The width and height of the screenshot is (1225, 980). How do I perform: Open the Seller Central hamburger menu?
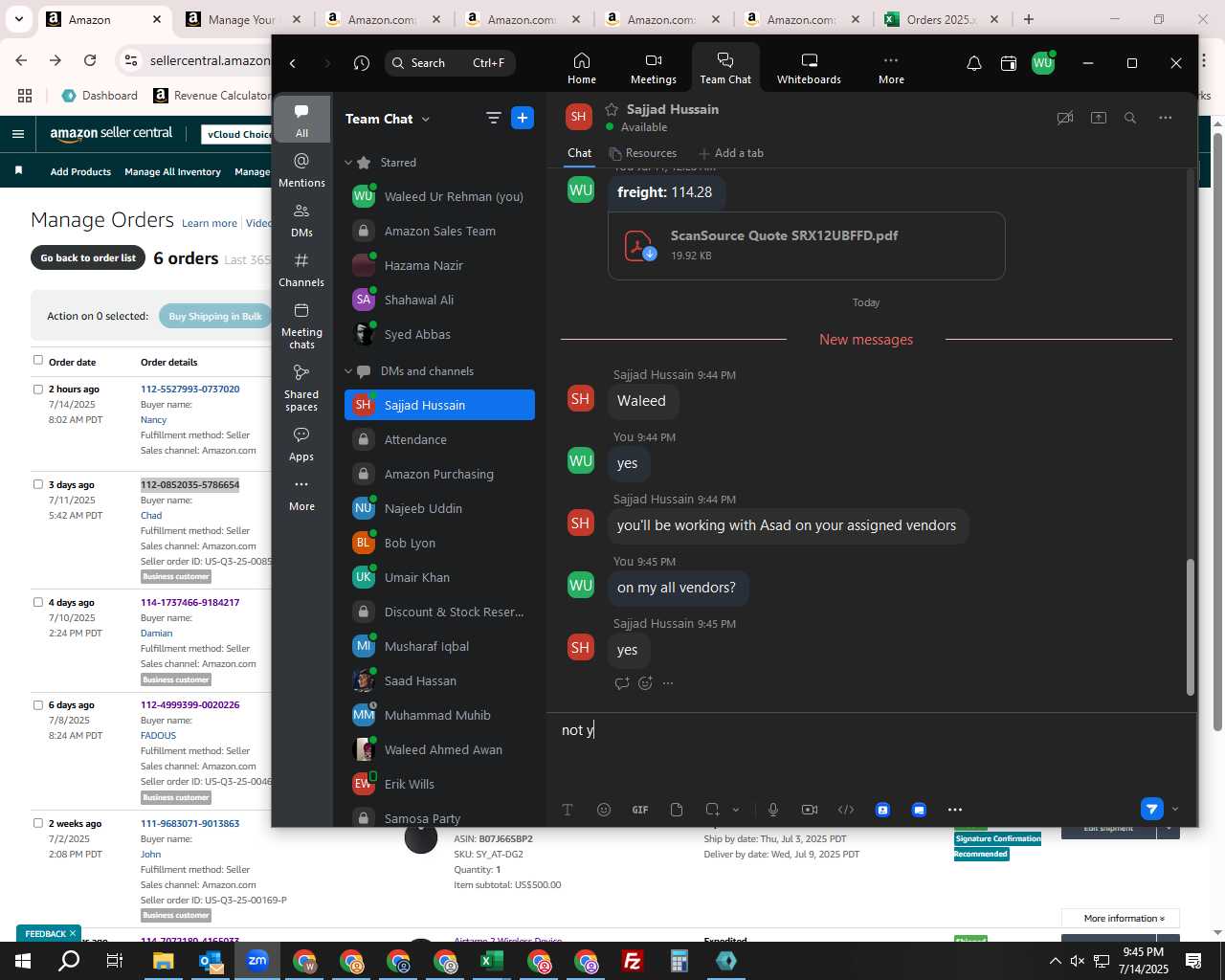(18, 134)
